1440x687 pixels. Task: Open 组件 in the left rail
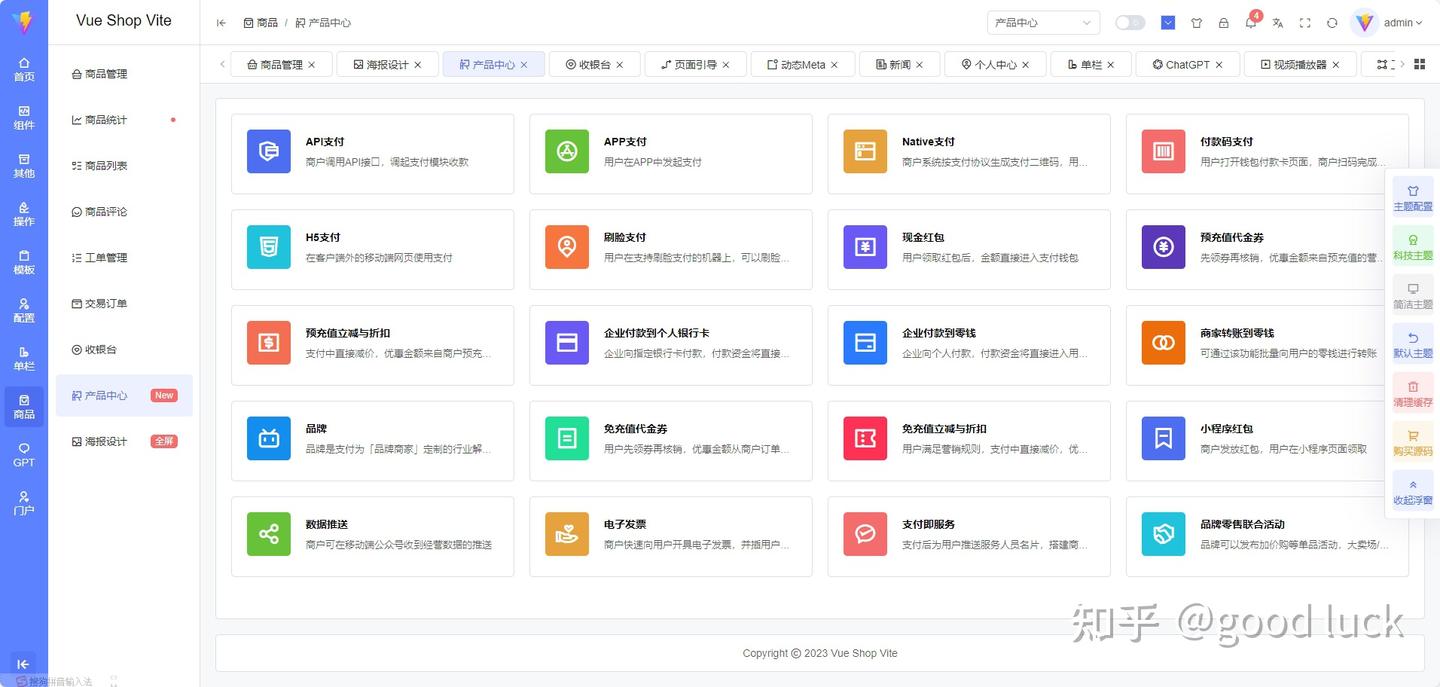tap(24, 117)
